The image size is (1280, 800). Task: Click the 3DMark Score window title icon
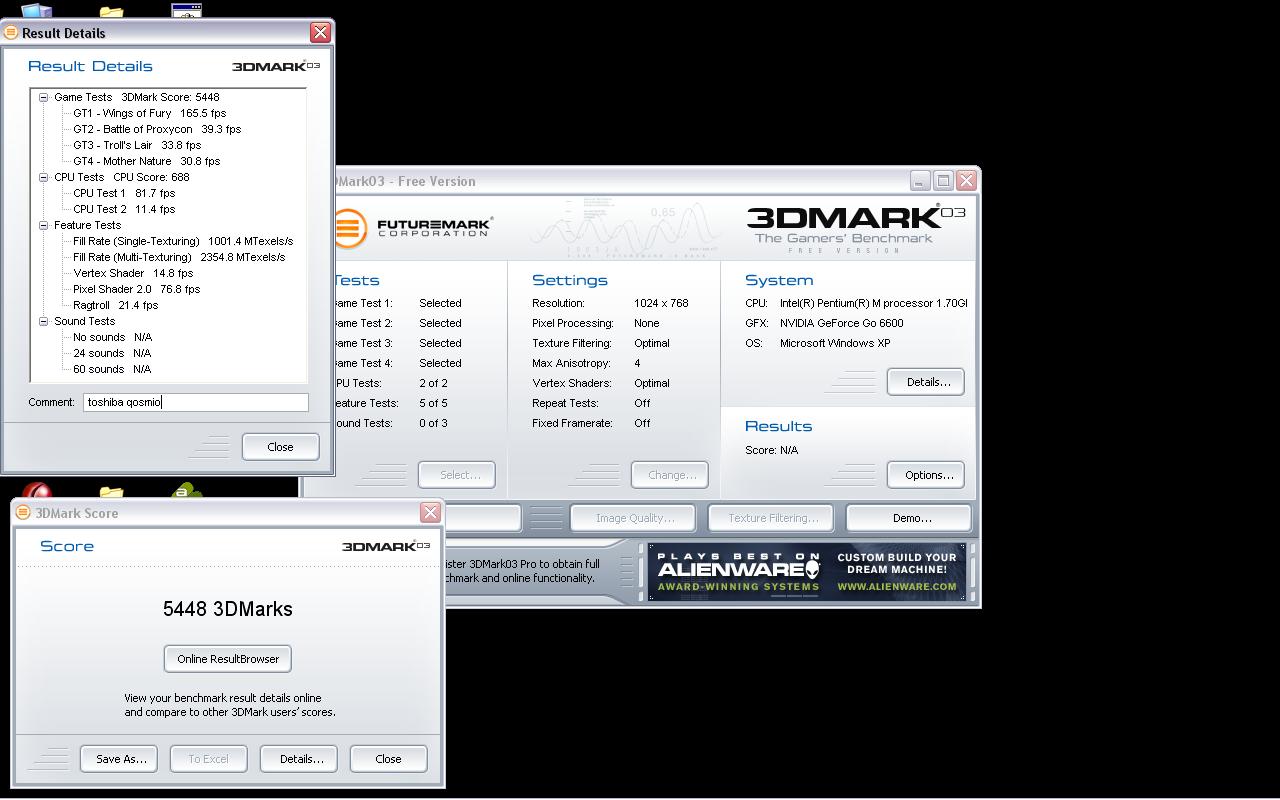point(23,512)
